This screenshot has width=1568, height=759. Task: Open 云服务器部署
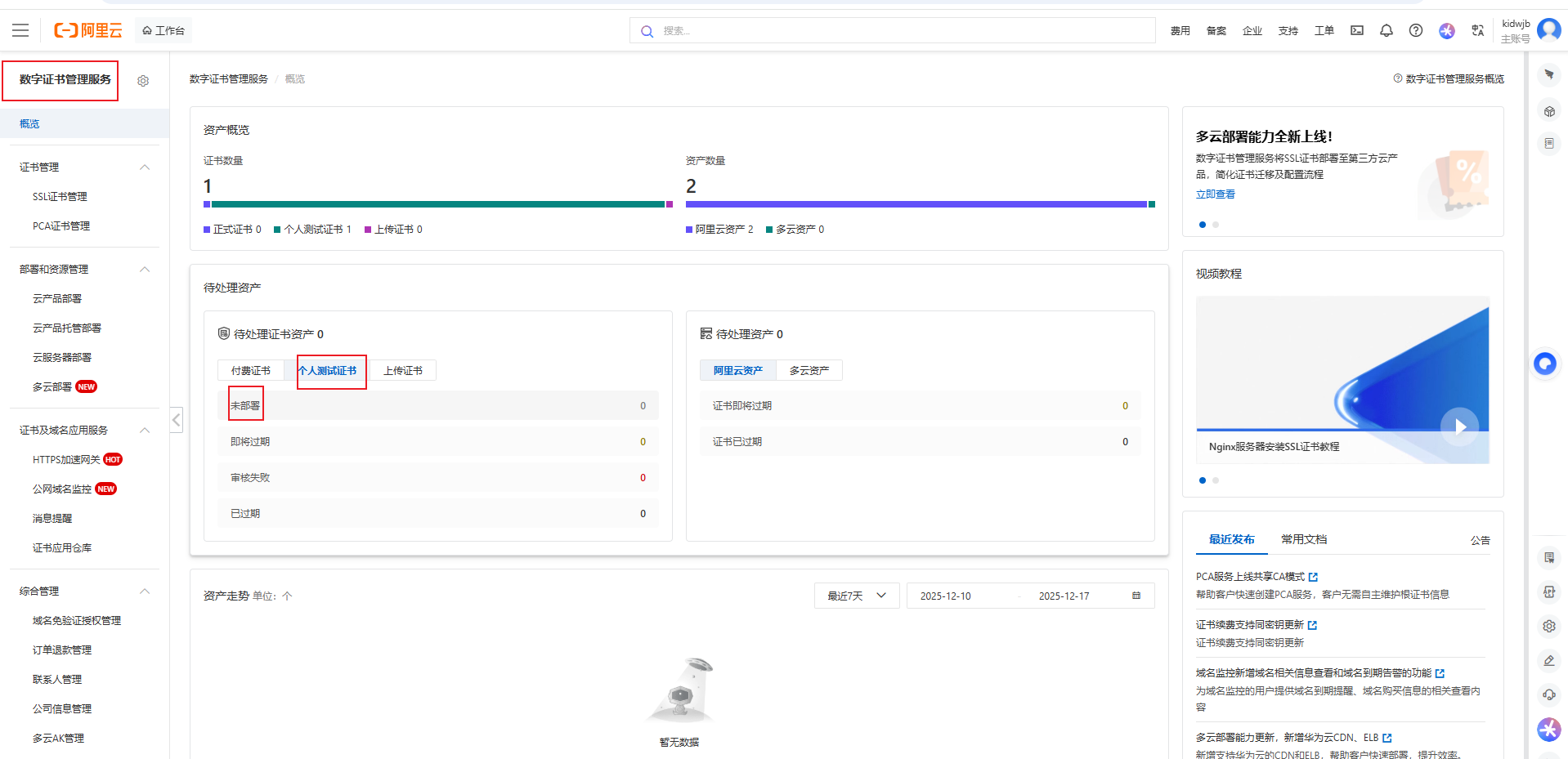(62, 357)
